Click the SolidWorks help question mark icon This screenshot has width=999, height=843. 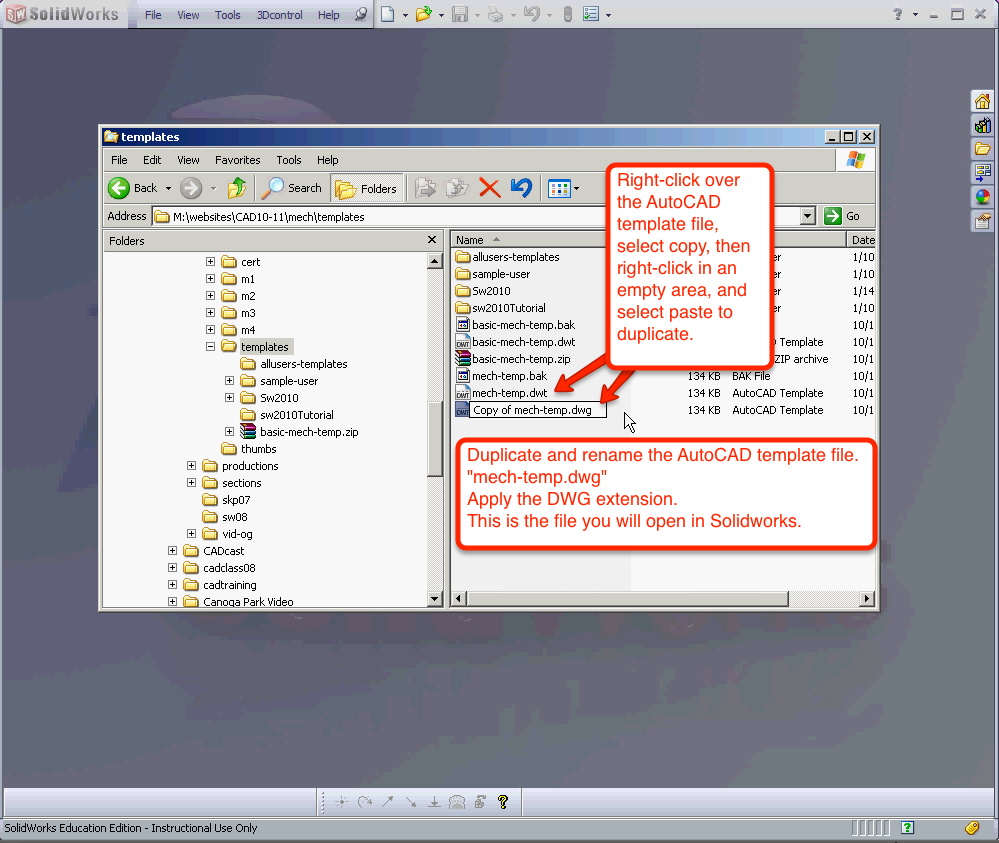[898, 14]
